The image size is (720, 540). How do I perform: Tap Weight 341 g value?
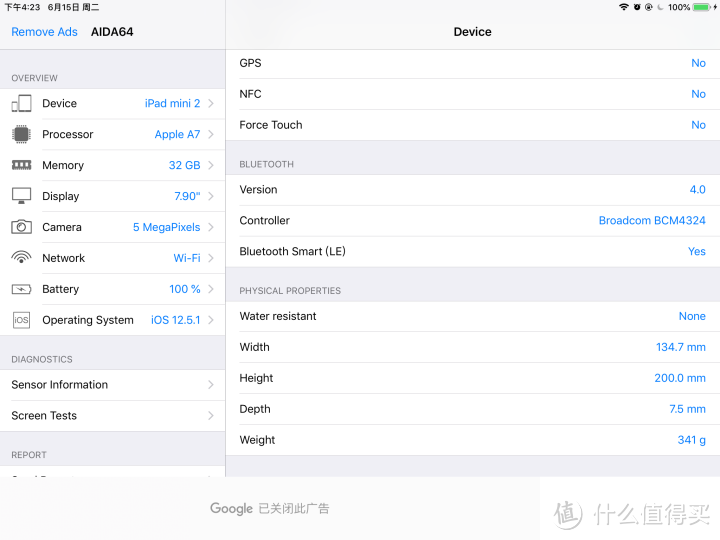click(x=692, y=440)
